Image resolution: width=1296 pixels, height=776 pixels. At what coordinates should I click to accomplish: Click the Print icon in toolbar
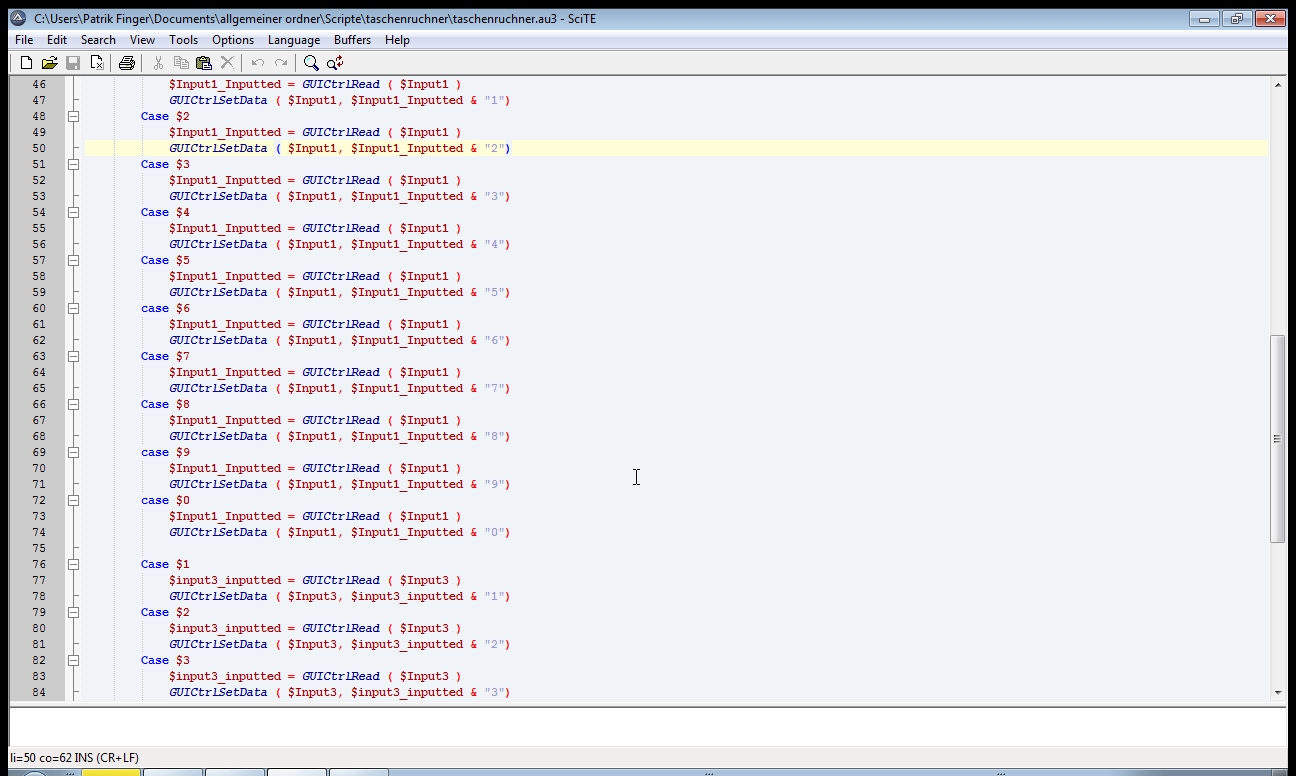(127, 63)
